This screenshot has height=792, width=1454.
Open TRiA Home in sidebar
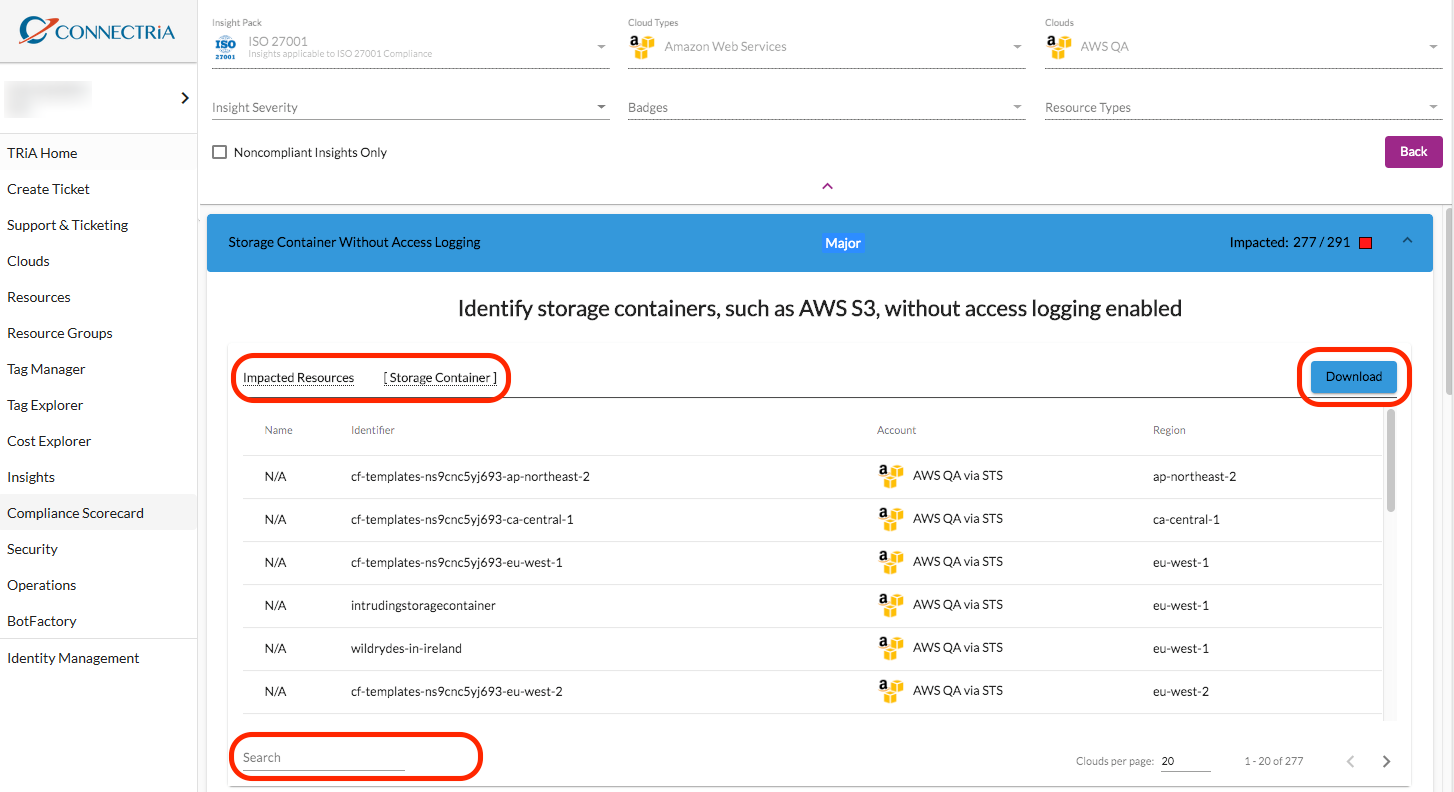coord(98,153)
